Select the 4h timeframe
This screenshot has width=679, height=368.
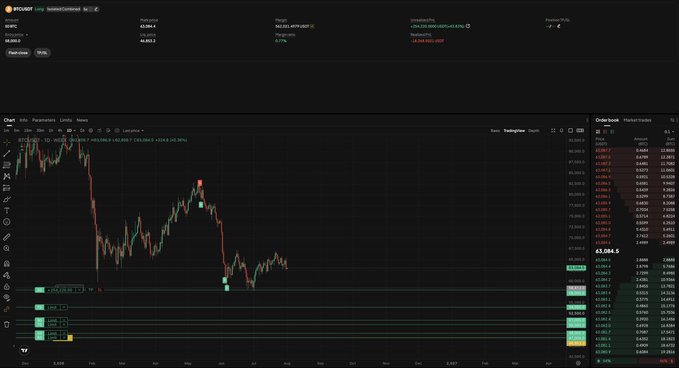(x=60, y=130)
